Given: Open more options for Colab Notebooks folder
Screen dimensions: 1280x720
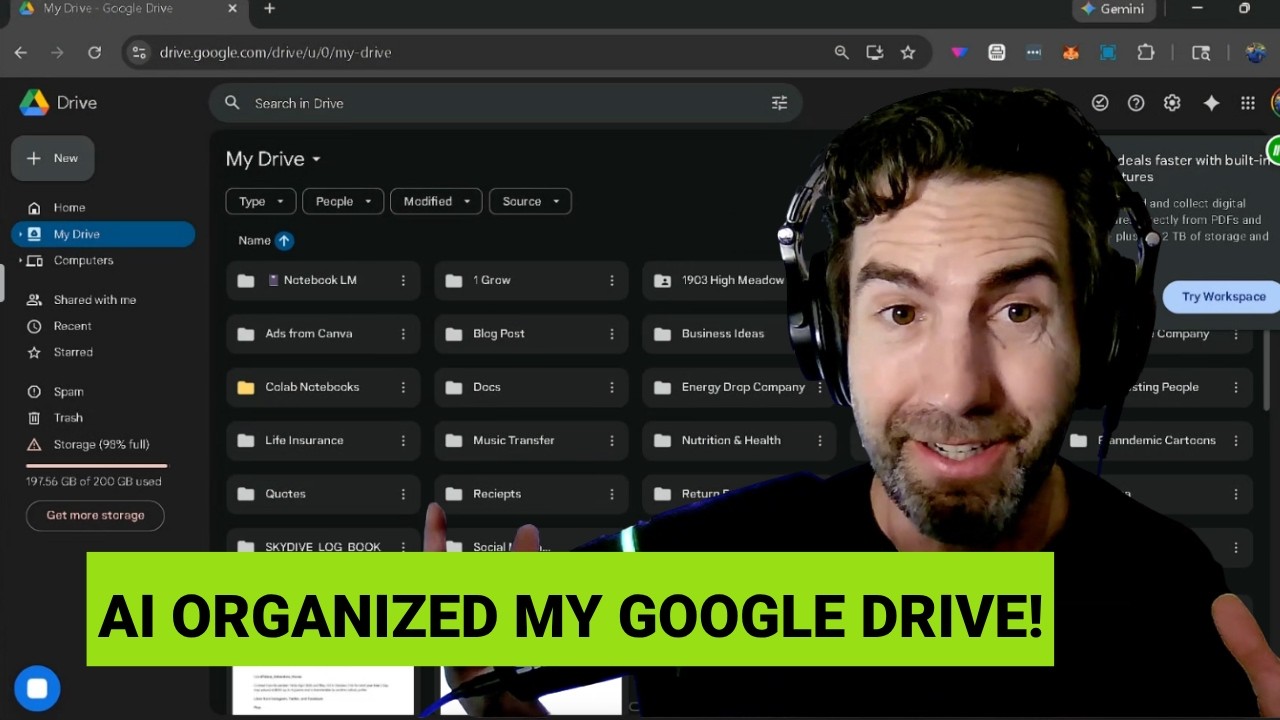Looking at the screenshot, I should coord(403,387).
